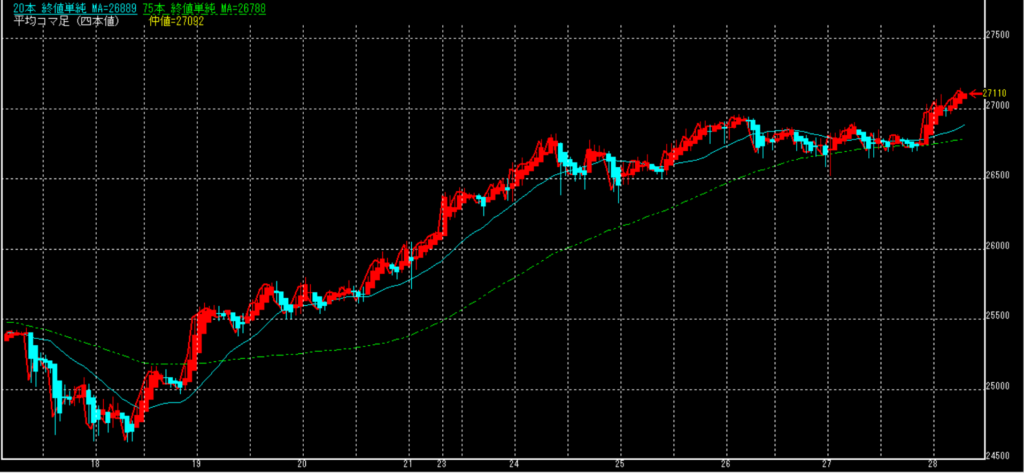This screenshot has height=473, width=1024.
Task: Select date 26 on the time axis
Action: tap(726, 464)
